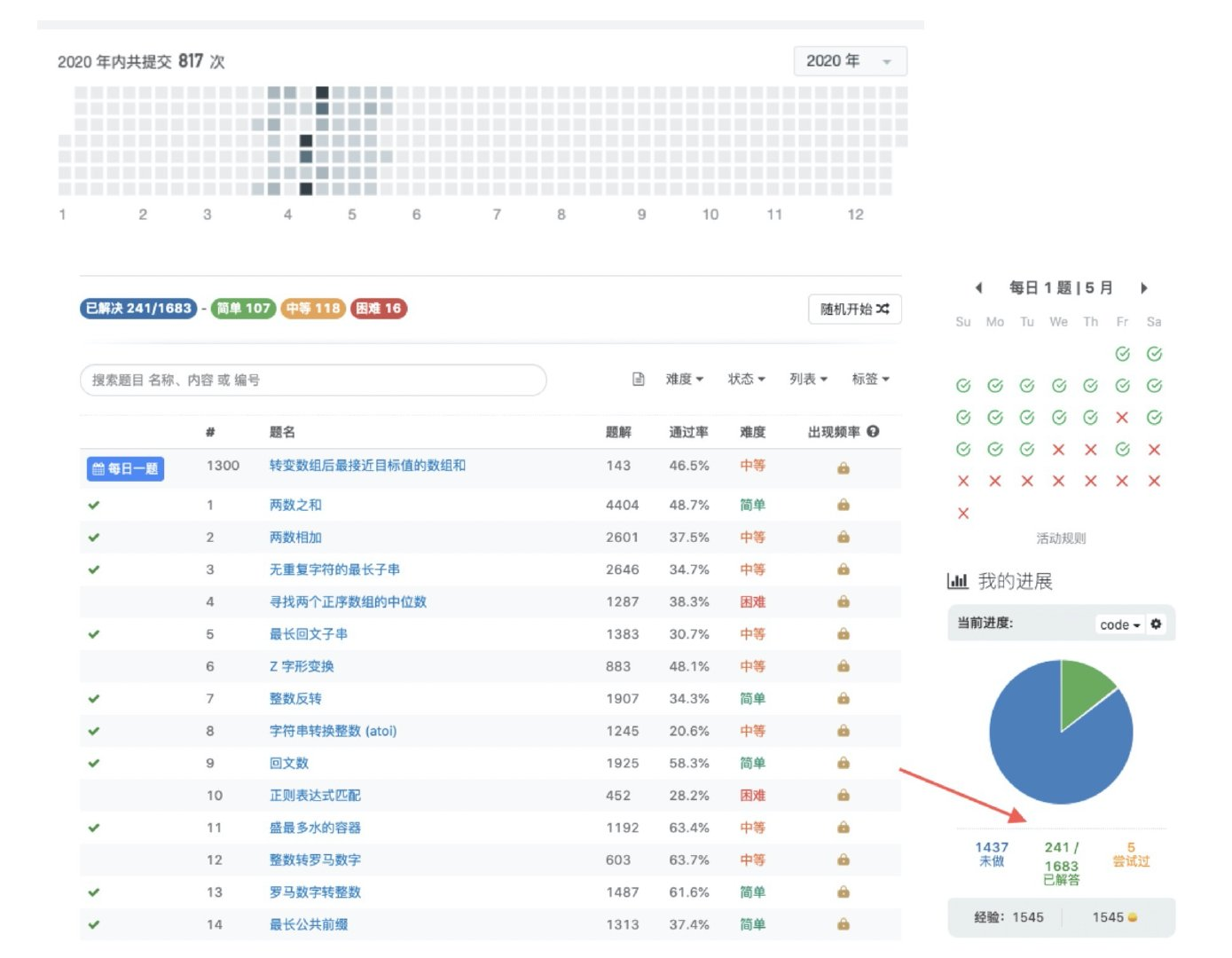
Task: Click the red X under Fr in third calendar row
Action: [1122, 418]
